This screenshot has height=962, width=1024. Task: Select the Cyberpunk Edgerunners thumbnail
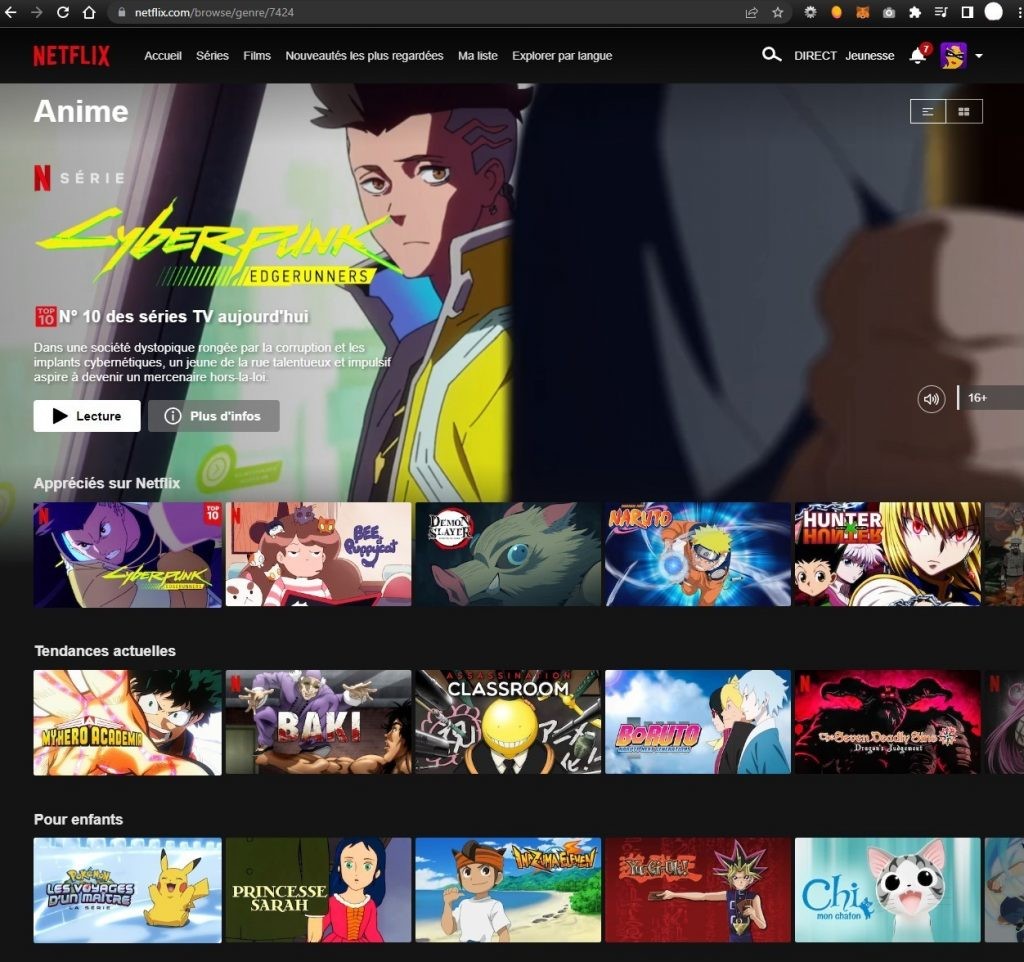pos(127,555)
